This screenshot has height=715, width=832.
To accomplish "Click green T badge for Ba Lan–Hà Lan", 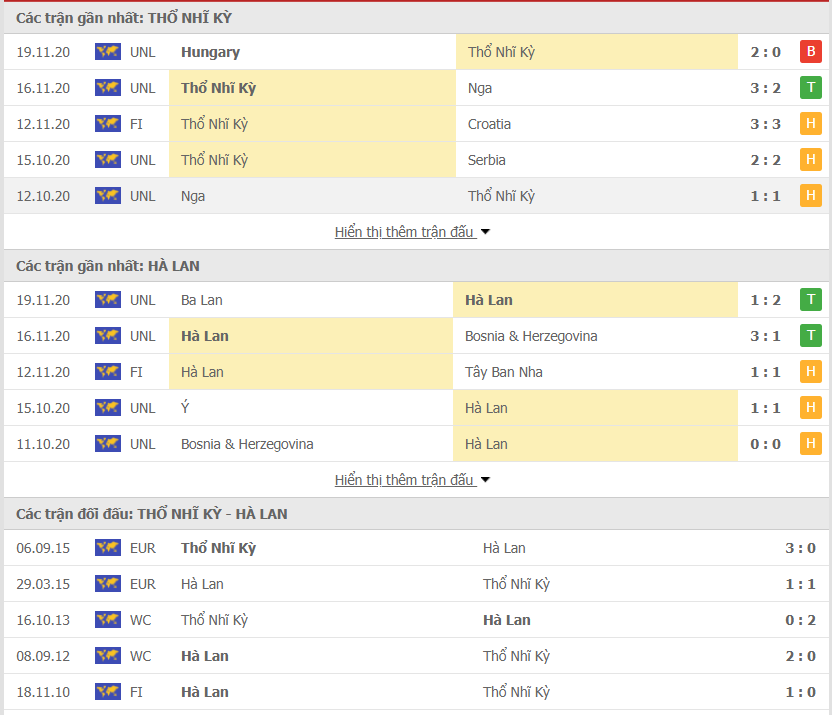I will coord(810,300).
